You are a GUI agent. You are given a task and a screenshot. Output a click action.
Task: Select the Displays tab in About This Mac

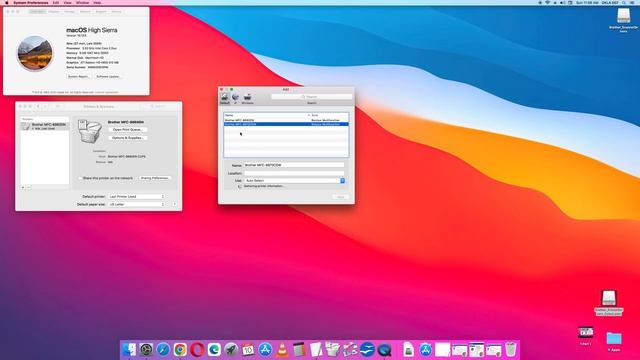54,12
